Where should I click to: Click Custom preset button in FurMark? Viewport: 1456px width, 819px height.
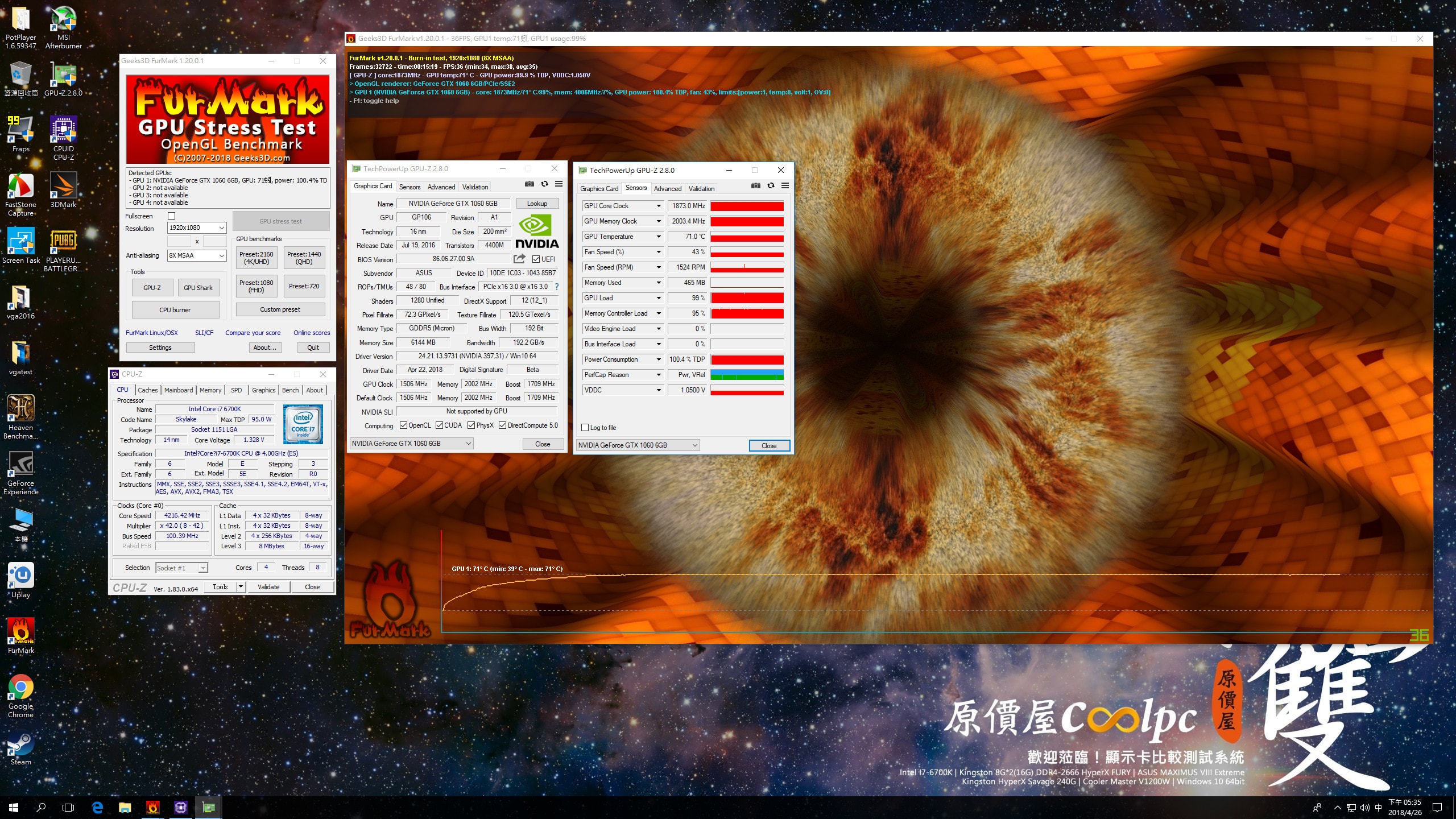pos(280,309)
